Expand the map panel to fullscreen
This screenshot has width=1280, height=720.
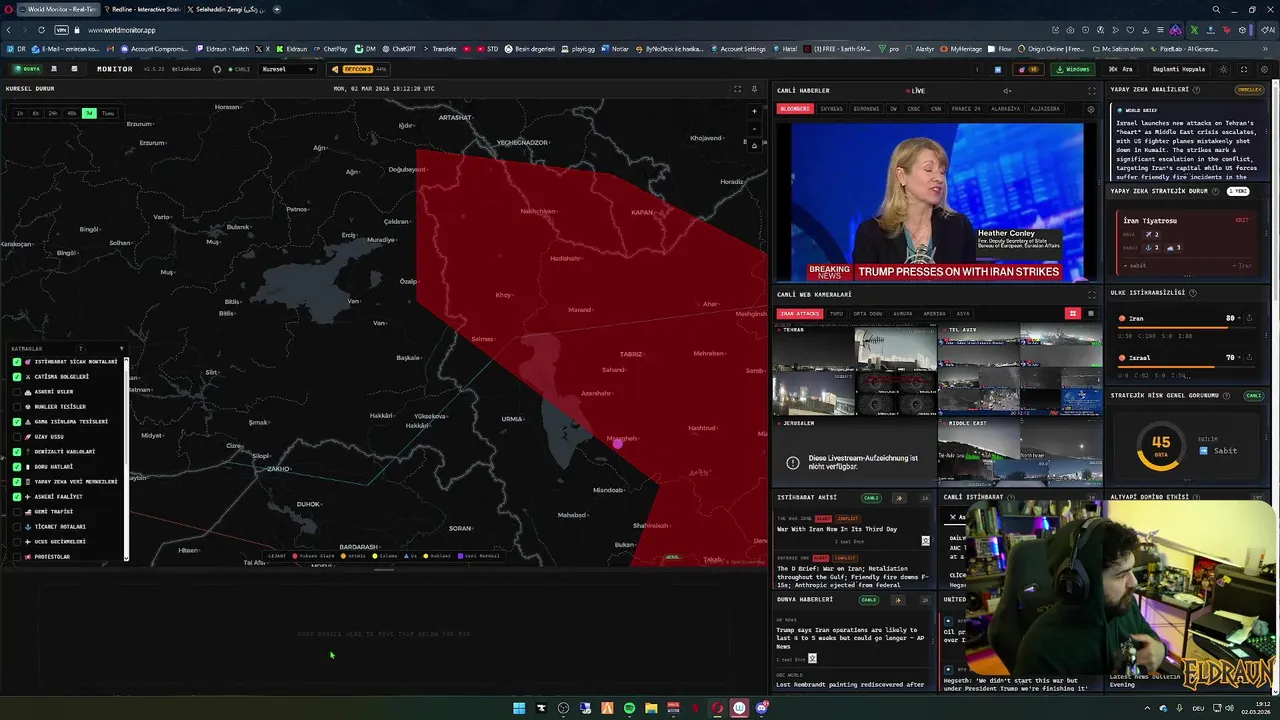click(738, 89)
